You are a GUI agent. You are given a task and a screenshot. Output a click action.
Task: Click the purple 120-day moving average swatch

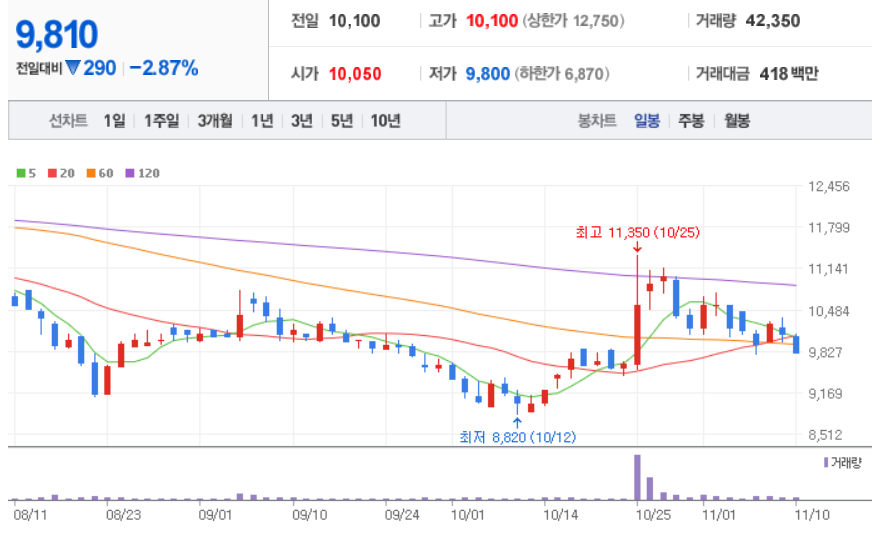130,173
